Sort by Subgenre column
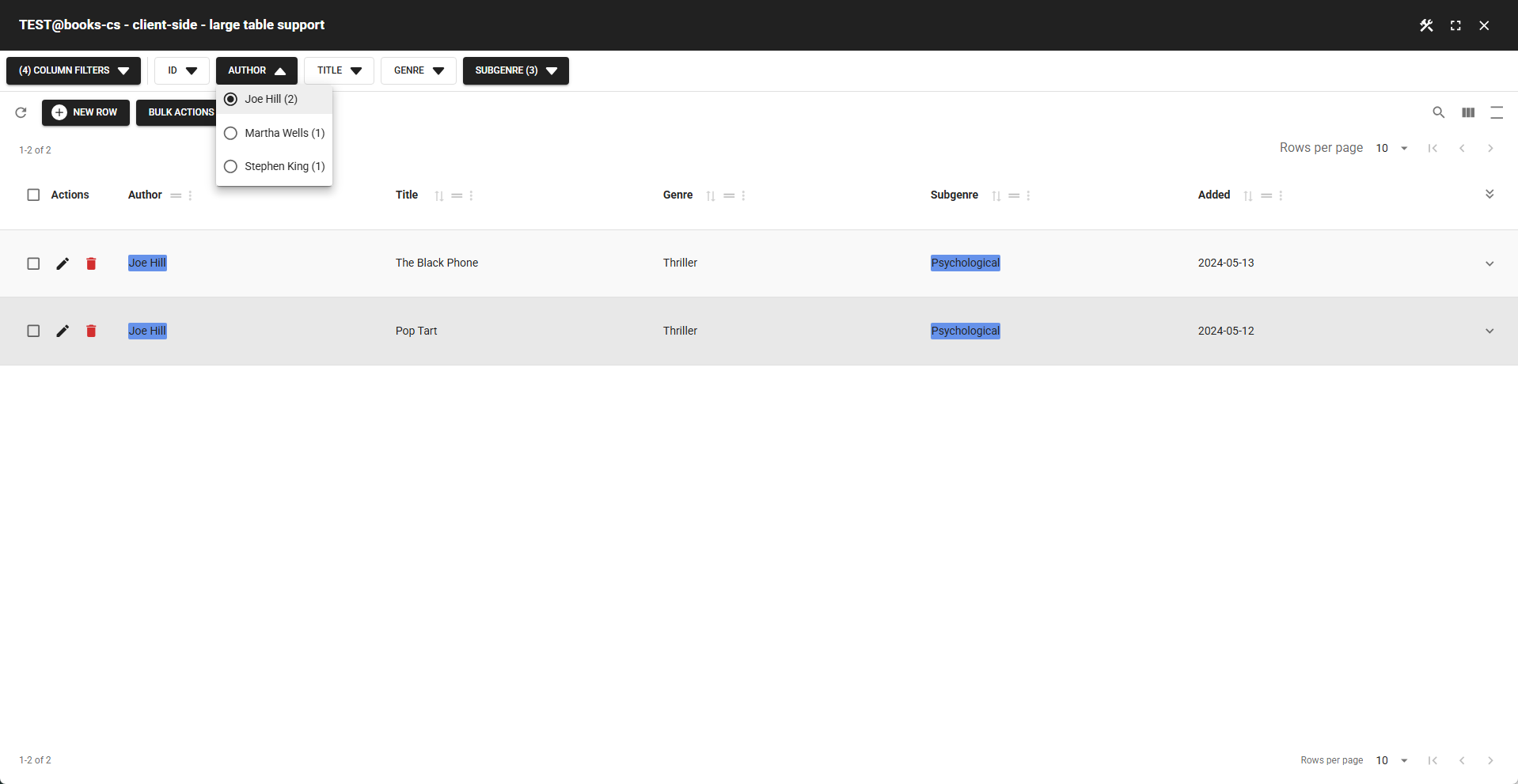 [x=996, y=195]
